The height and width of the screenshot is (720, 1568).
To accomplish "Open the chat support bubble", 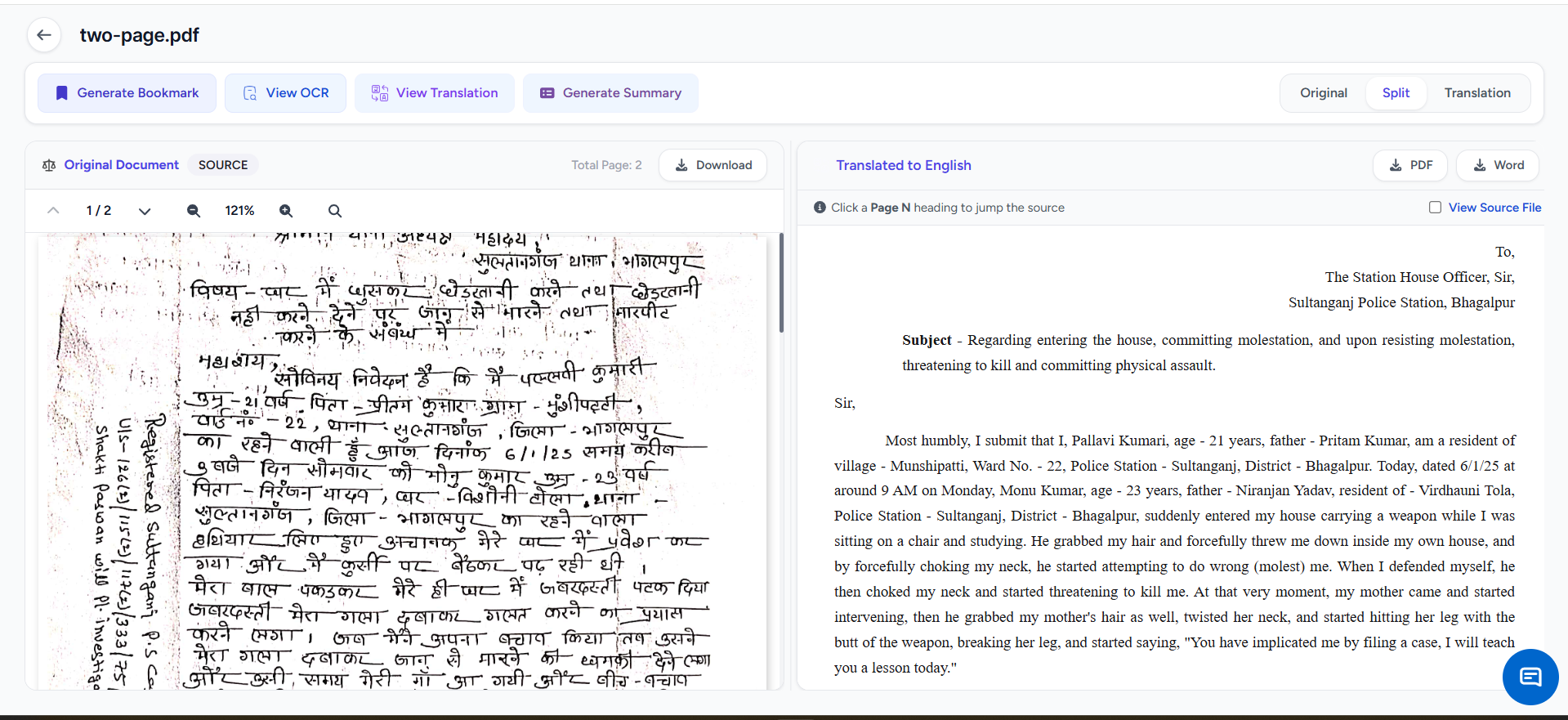I will pyautogui.click(x=1530, y=677).
